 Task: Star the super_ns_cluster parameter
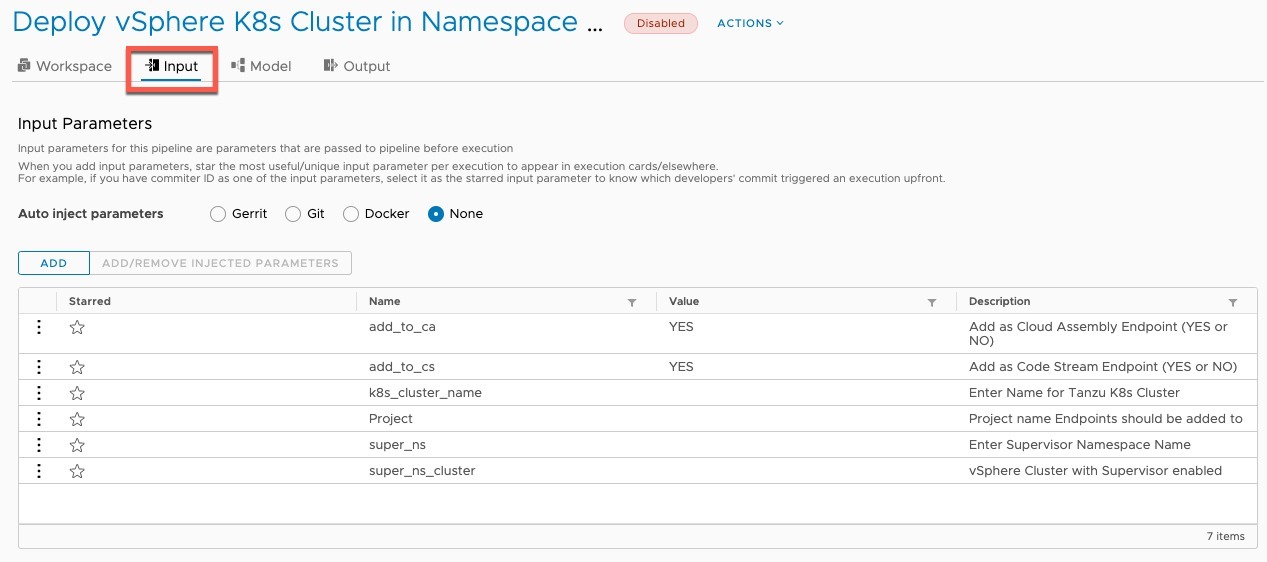coord(77,471)
